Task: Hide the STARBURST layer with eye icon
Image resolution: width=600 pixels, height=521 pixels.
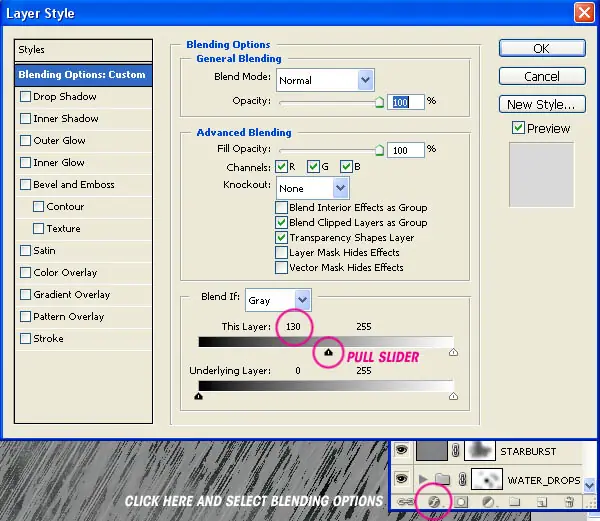Action: coord(401,450)
